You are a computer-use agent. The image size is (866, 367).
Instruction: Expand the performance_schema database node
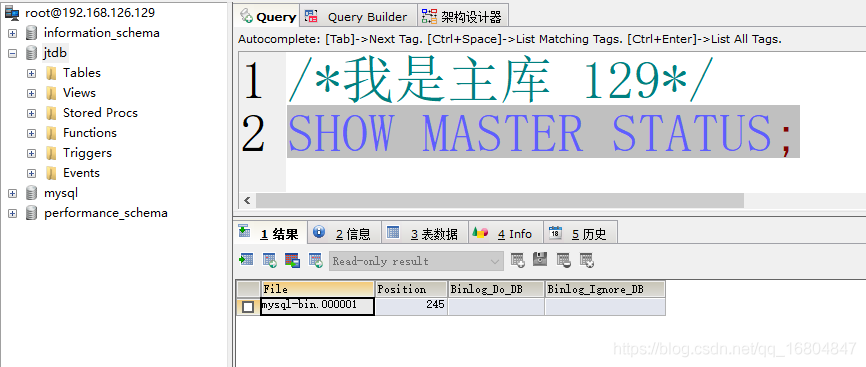(12, 213)
